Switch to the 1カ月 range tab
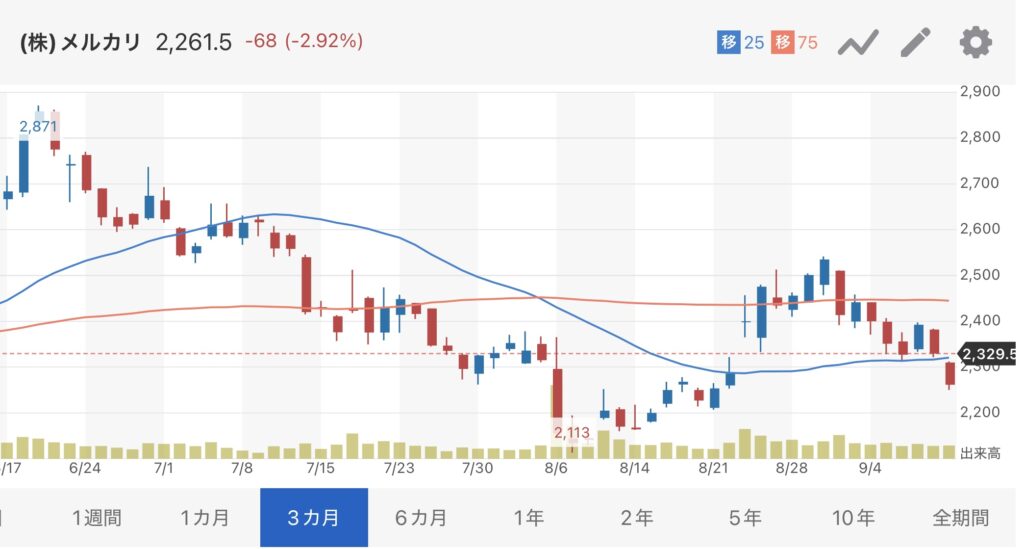1024x549 pixels. pyautogui.click(x=205, y=518)
